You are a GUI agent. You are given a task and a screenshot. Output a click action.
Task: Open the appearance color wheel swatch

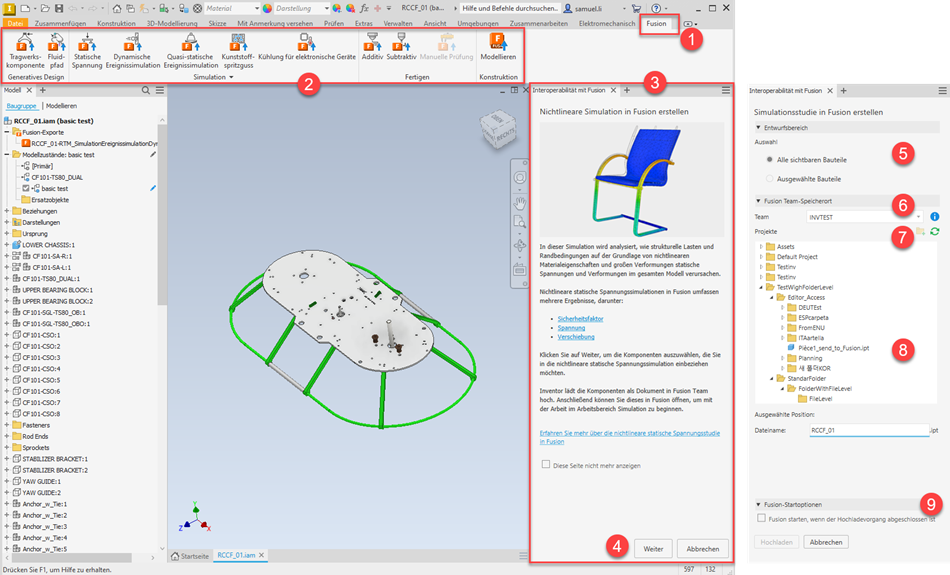[267, 8]
